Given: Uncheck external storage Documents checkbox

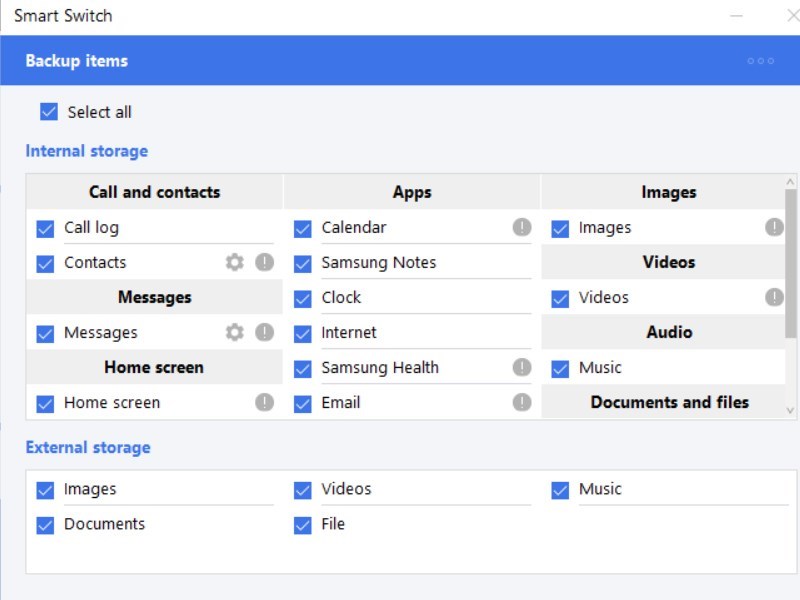Looking at the screenshot, I should [45, 524].
